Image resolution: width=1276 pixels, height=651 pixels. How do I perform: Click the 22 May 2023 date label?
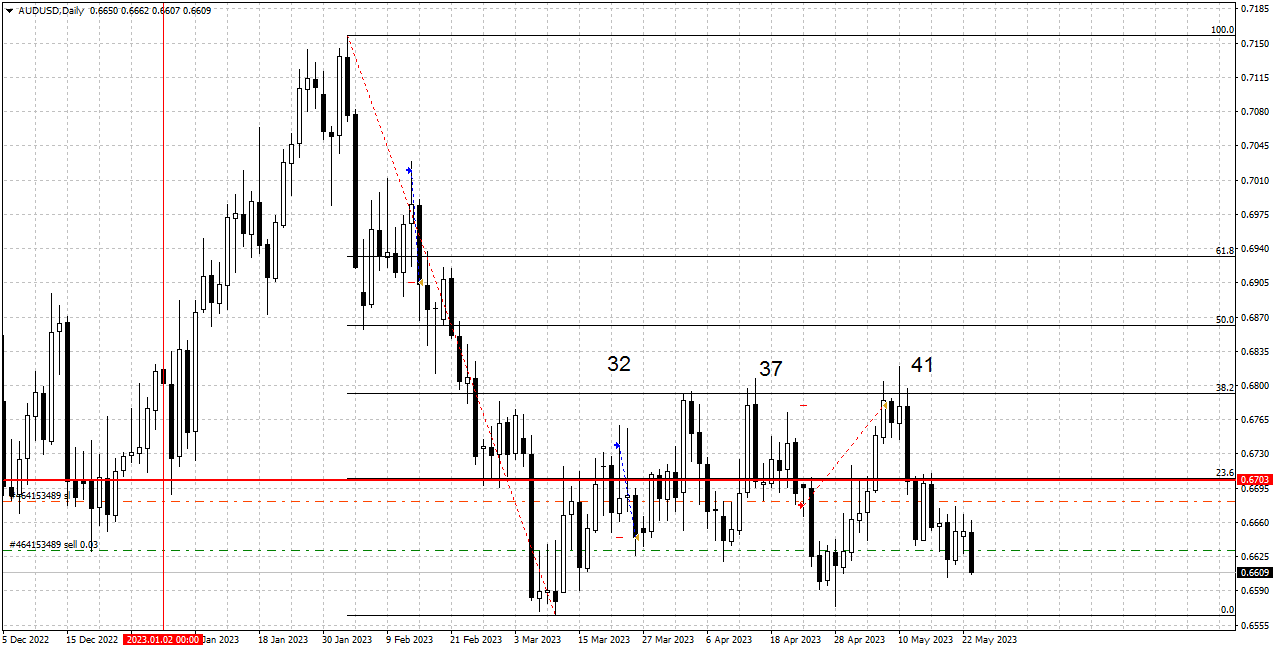989,639
